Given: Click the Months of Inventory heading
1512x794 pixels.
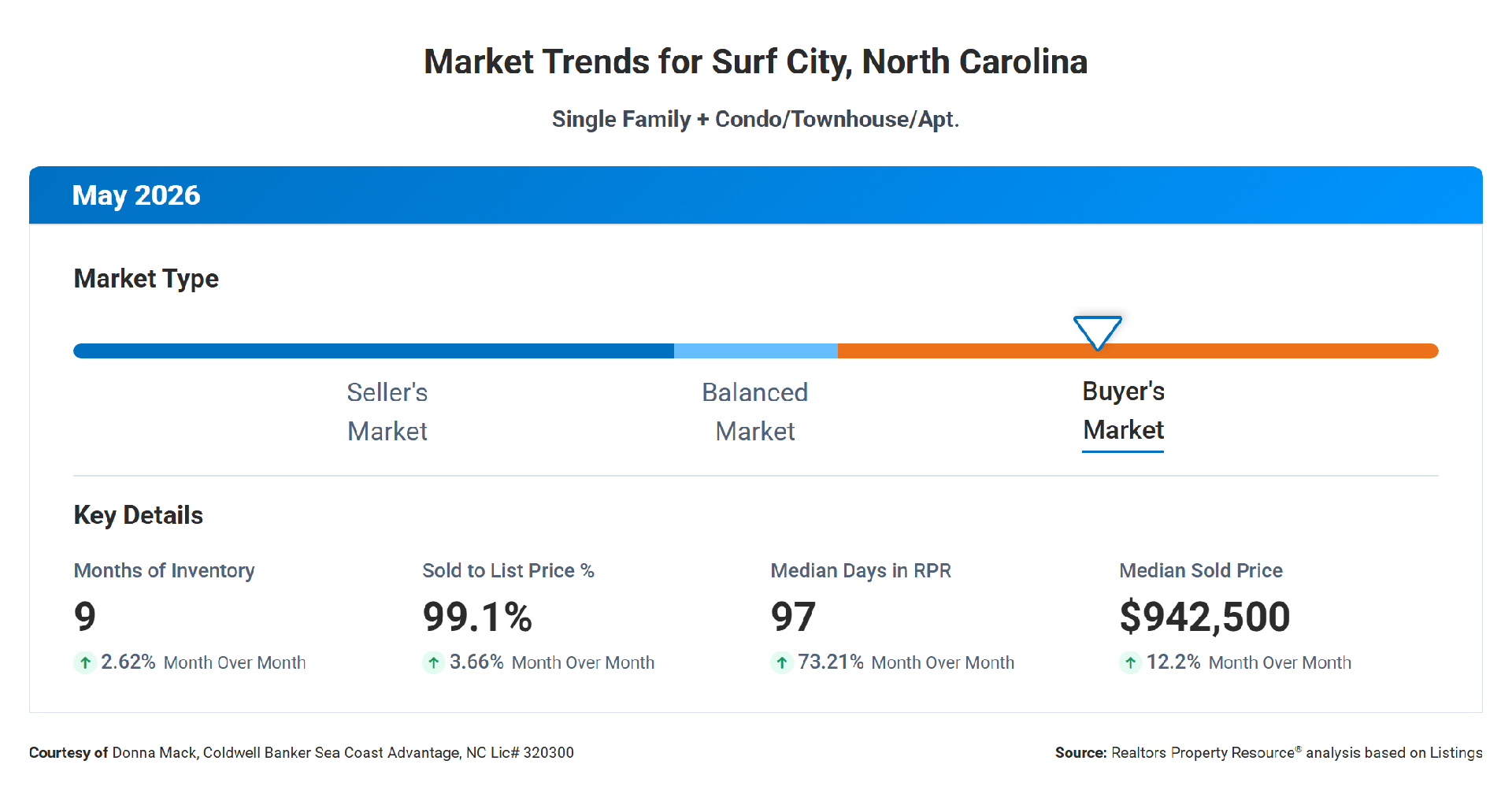Looking at the screenshot, I should (164, 570).
